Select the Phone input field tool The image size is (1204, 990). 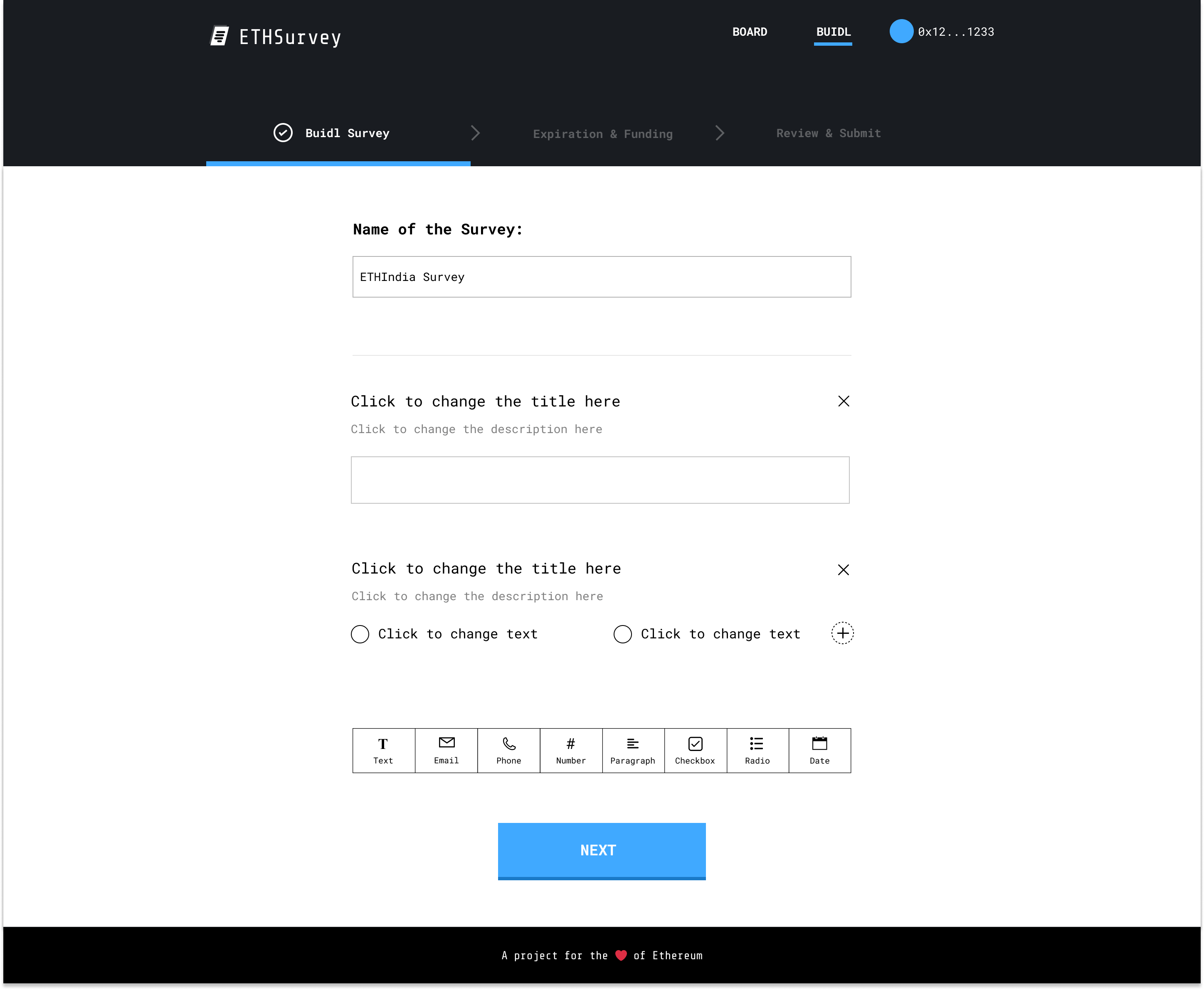pos(508,750)
